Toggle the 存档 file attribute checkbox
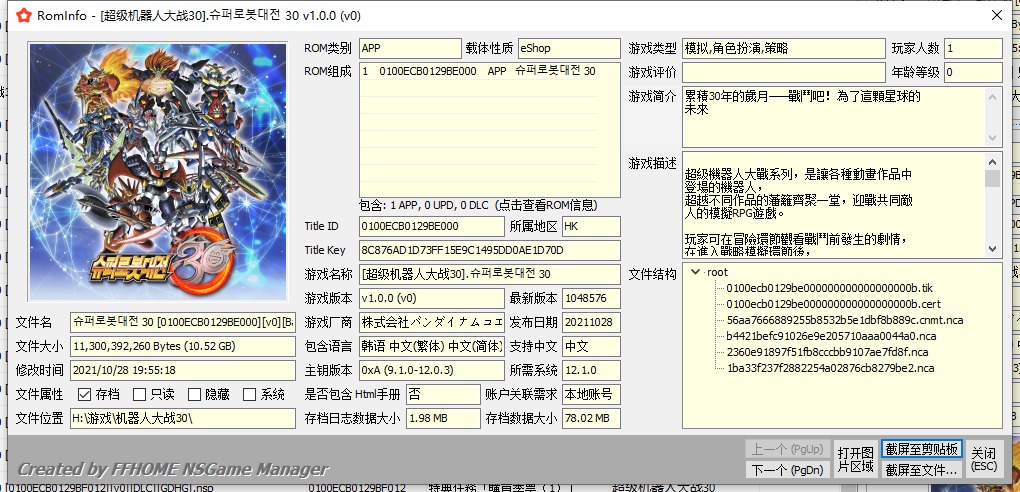1020x492 pixels. click(x=84, y=395)
